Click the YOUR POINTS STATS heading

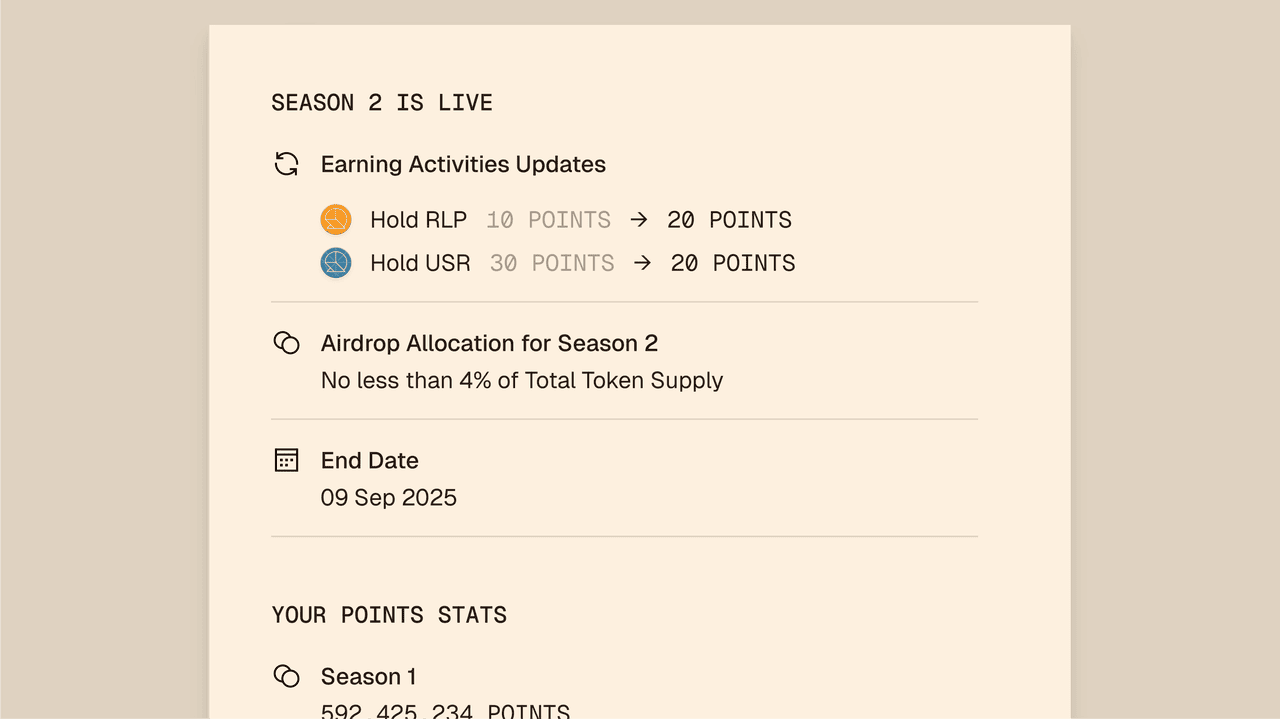click(389, 614)
